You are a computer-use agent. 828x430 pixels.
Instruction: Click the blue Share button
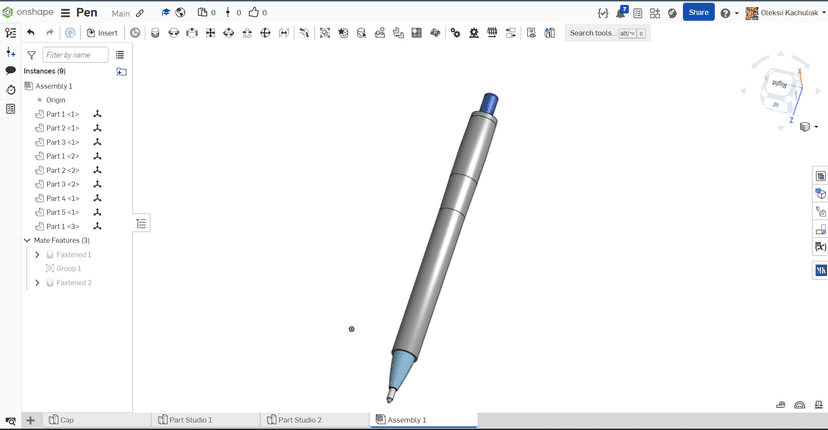698,13
